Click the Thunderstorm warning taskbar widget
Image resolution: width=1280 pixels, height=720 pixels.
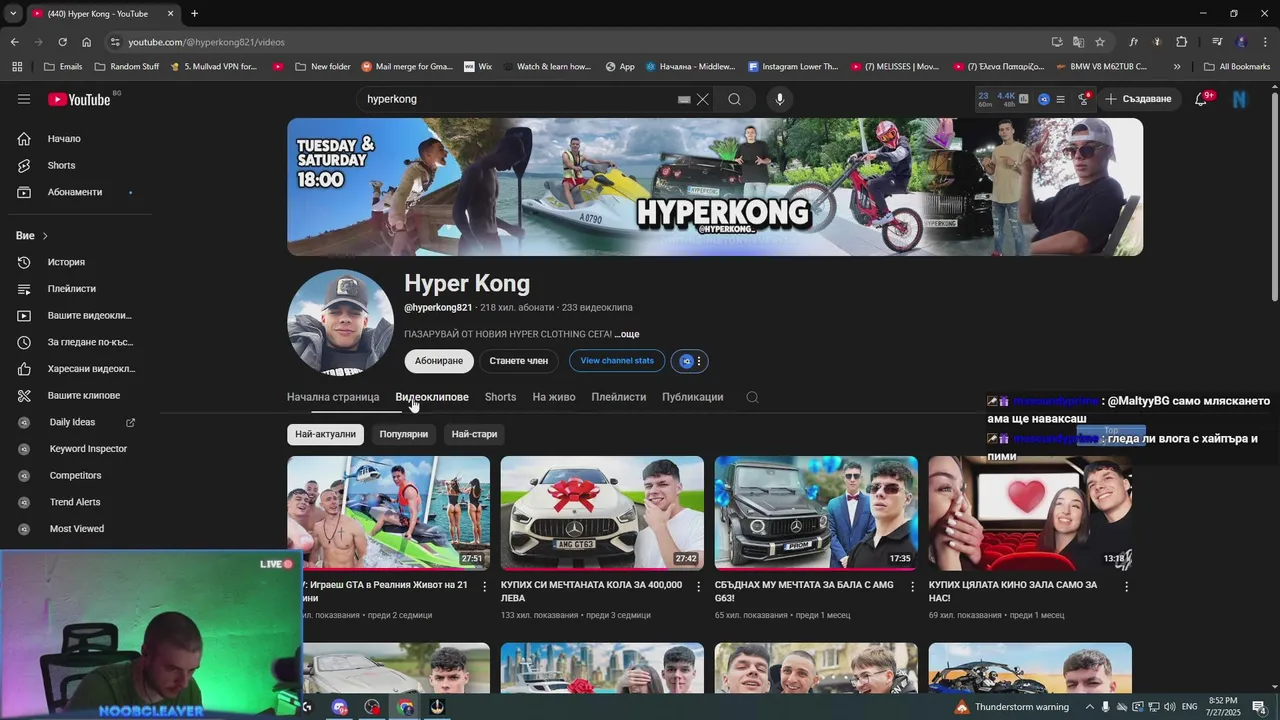pos(1012,707)
